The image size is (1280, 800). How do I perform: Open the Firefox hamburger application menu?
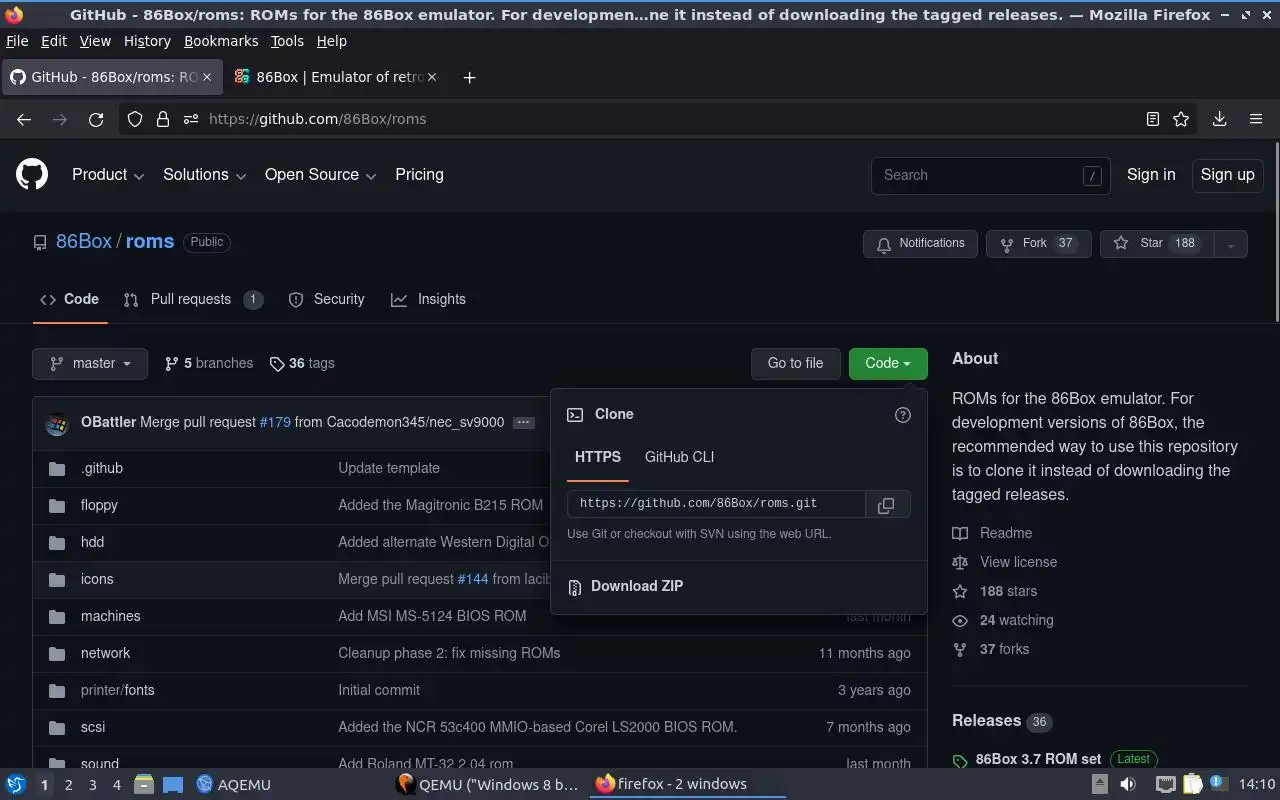(1256, 119)
